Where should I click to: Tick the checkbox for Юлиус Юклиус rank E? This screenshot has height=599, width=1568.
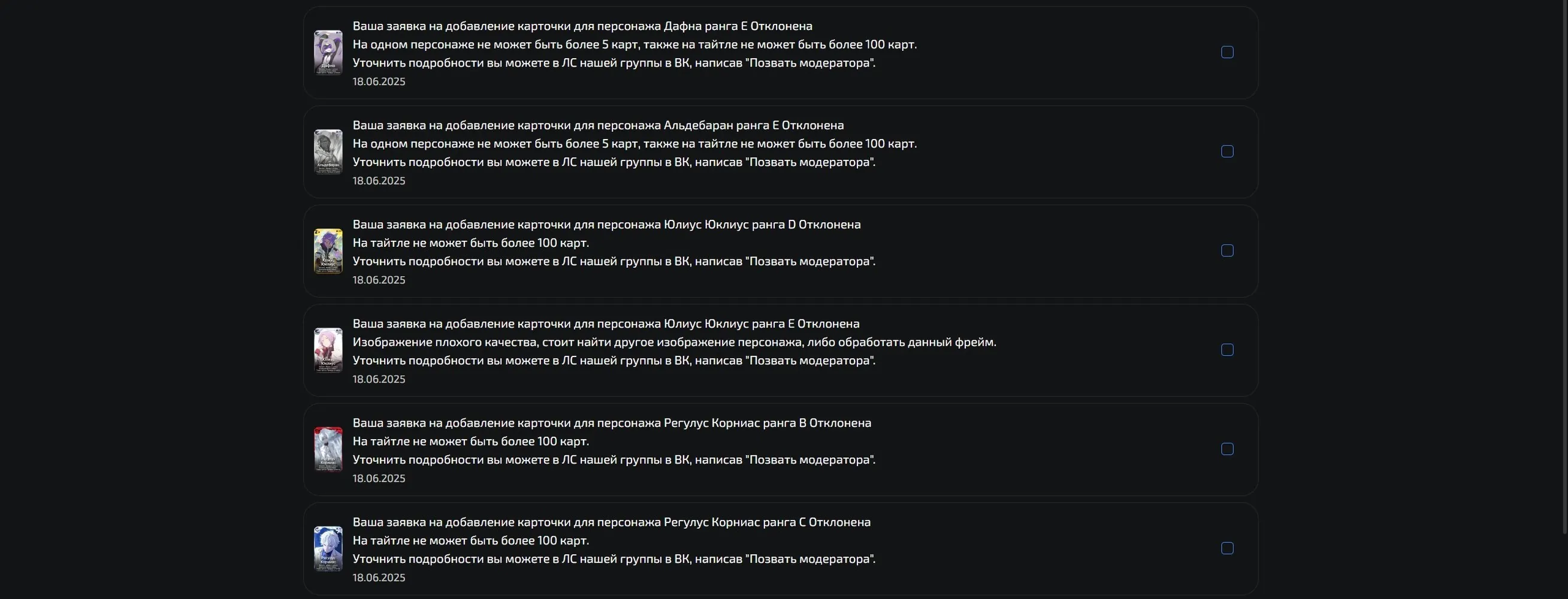[1227, 350]
